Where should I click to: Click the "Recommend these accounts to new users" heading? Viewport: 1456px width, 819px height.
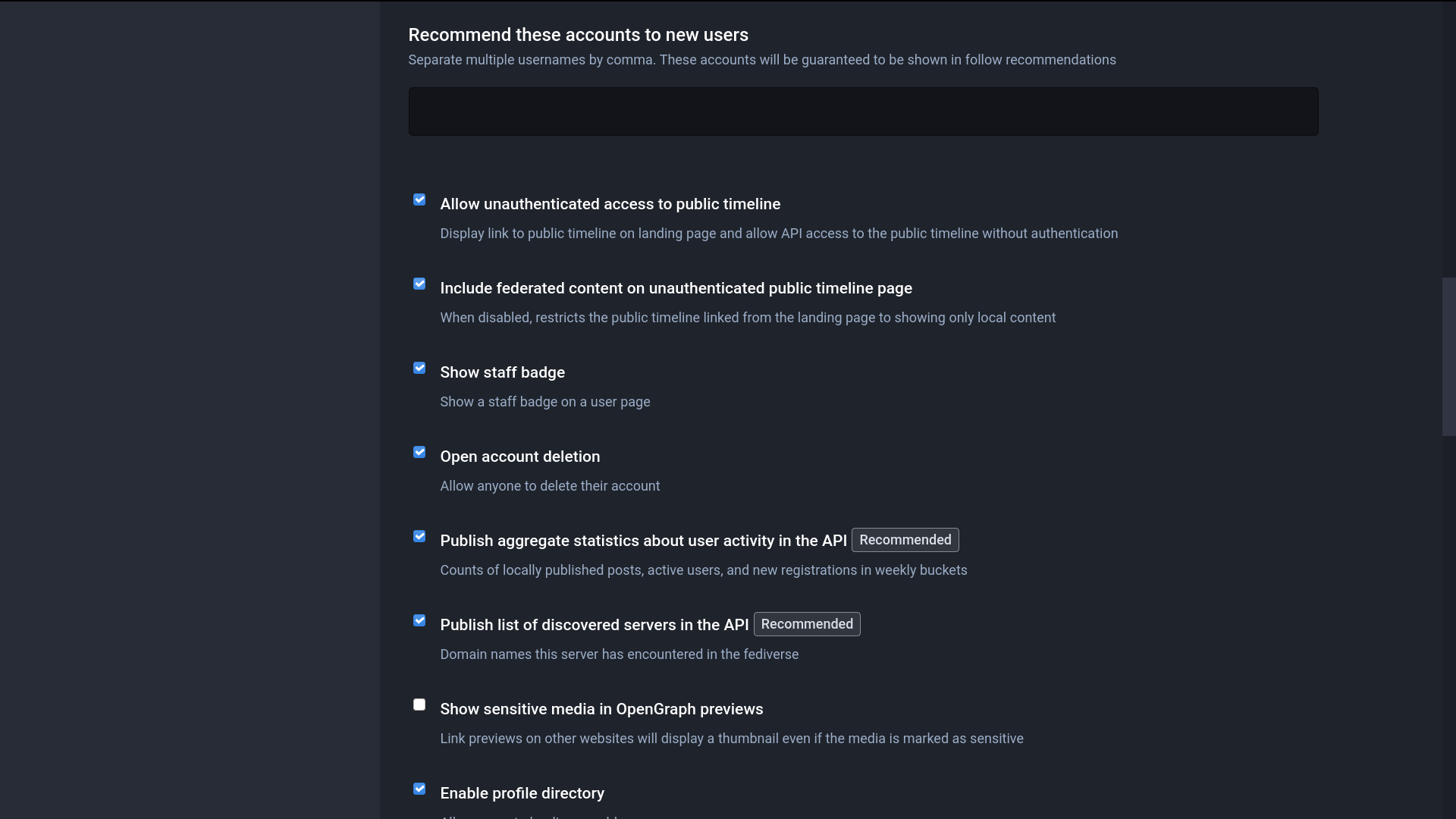[578, 35]
